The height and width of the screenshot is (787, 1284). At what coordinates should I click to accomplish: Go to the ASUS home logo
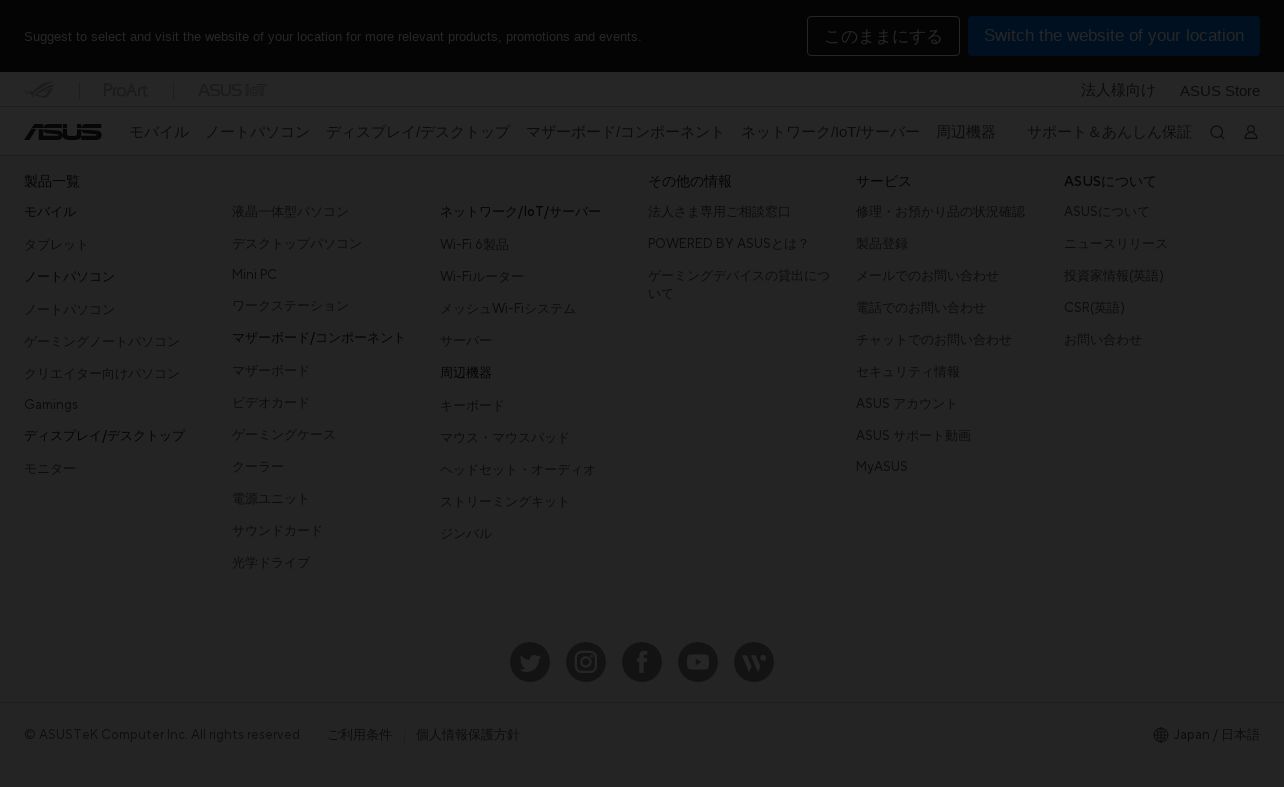point(63,132)
